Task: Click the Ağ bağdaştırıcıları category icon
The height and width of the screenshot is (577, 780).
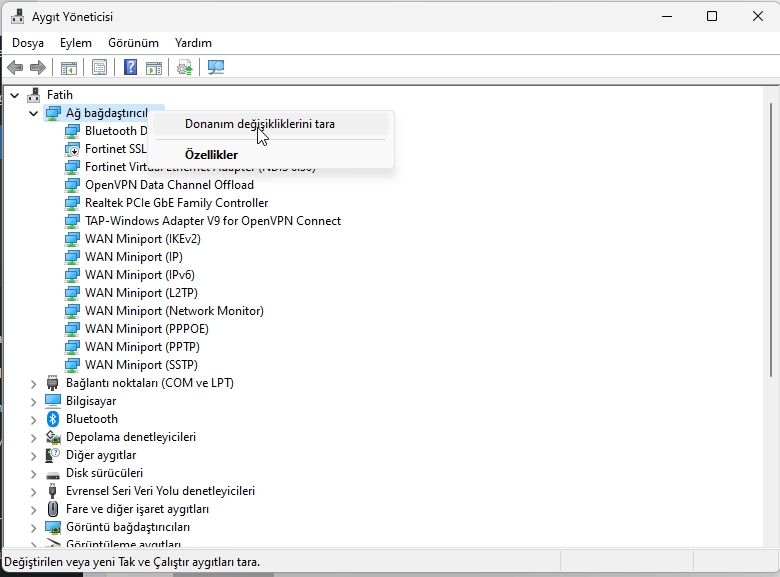Action: (53, 113)
